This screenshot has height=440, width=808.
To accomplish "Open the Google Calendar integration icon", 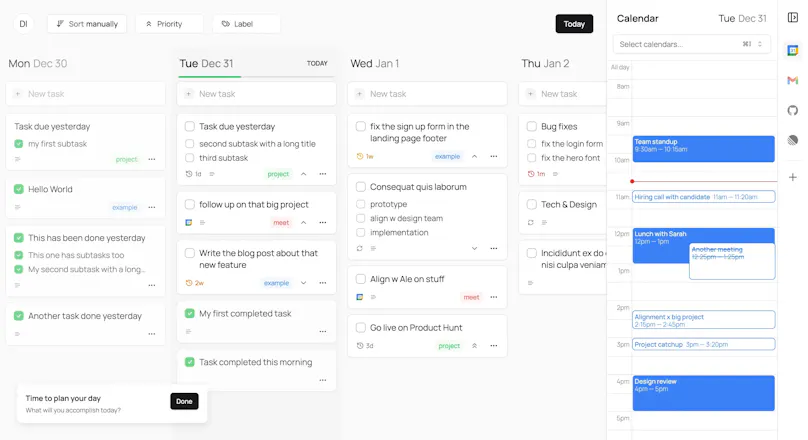I will (793, 50).
